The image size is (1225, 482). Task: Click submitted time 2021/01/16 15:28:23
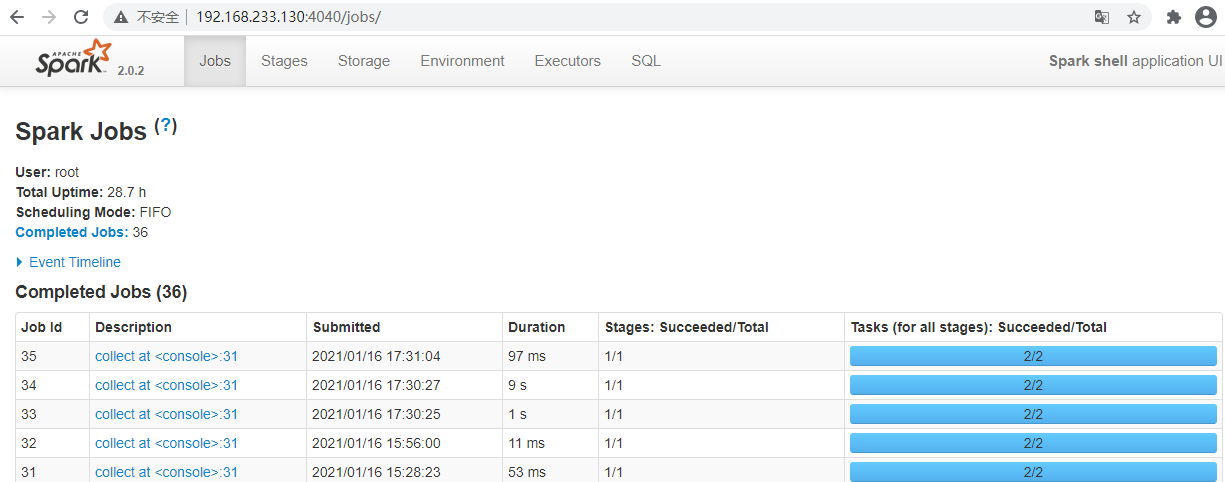tap(376, 472)
